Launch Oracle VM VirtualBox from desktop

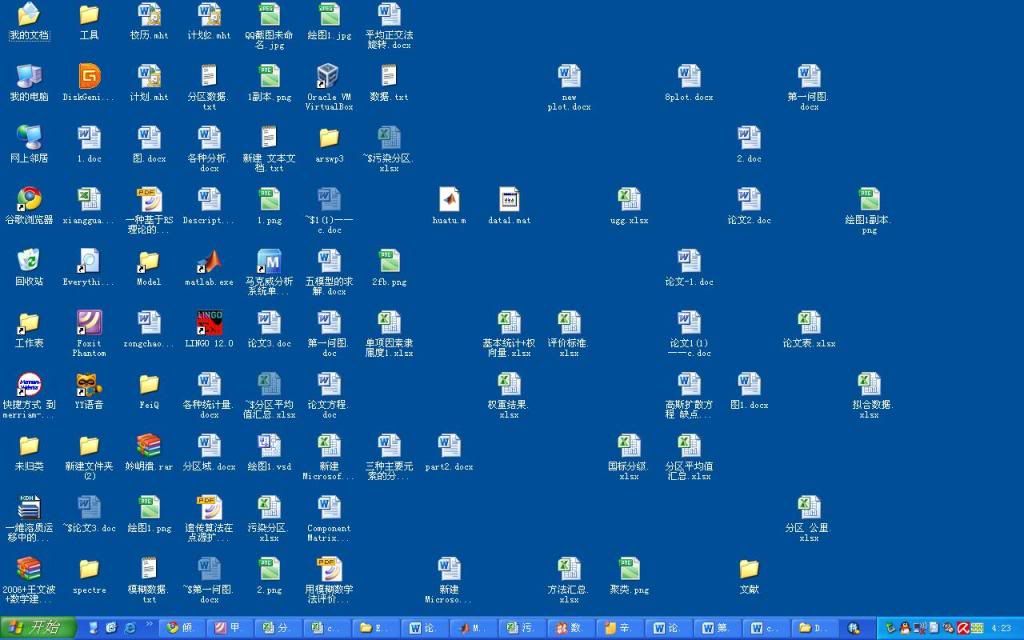(x=329, y=77)
